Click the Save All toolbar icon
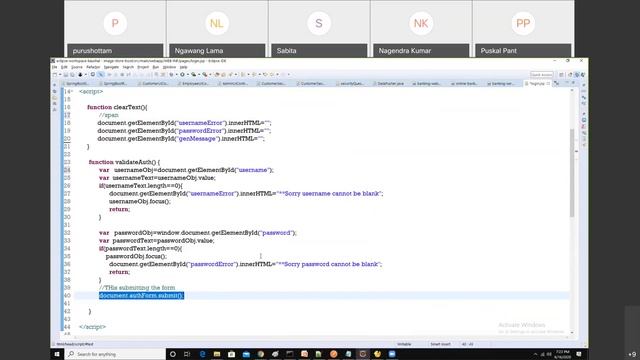 point(72,75)
